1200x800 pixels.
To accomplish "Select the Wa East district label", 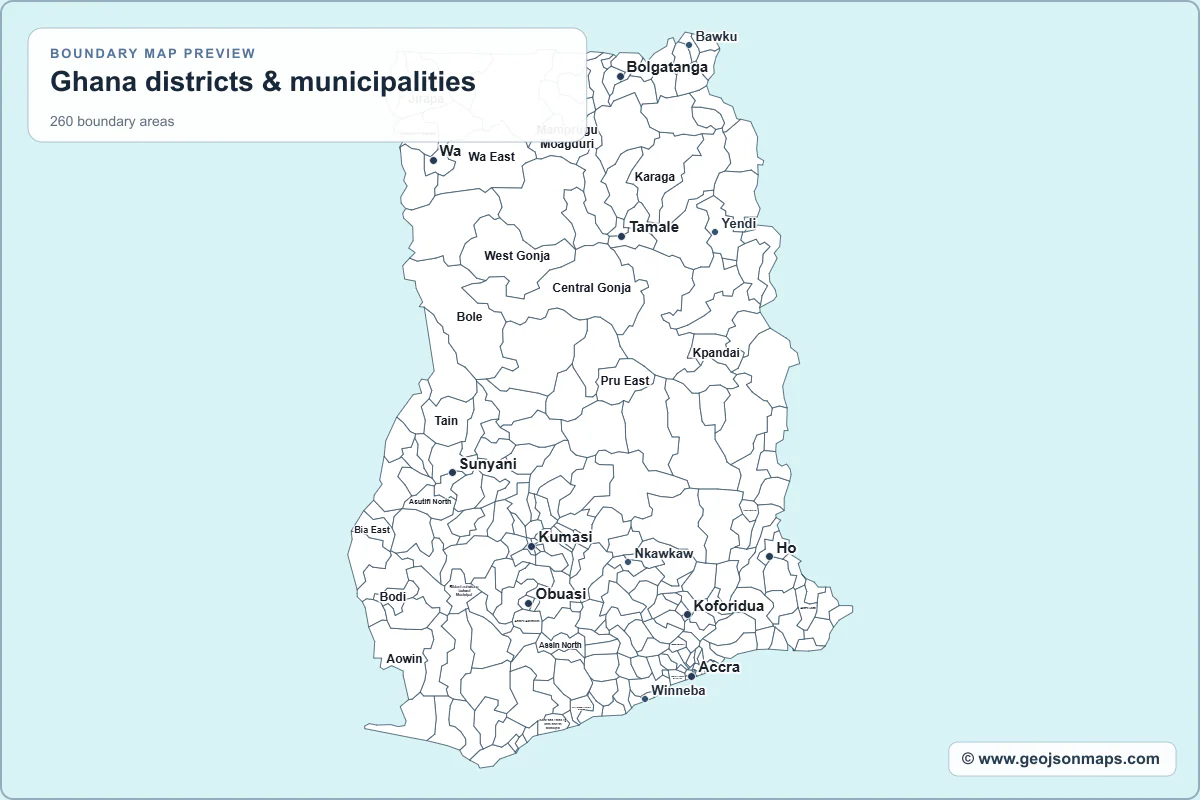I will [x=492, y=157].
